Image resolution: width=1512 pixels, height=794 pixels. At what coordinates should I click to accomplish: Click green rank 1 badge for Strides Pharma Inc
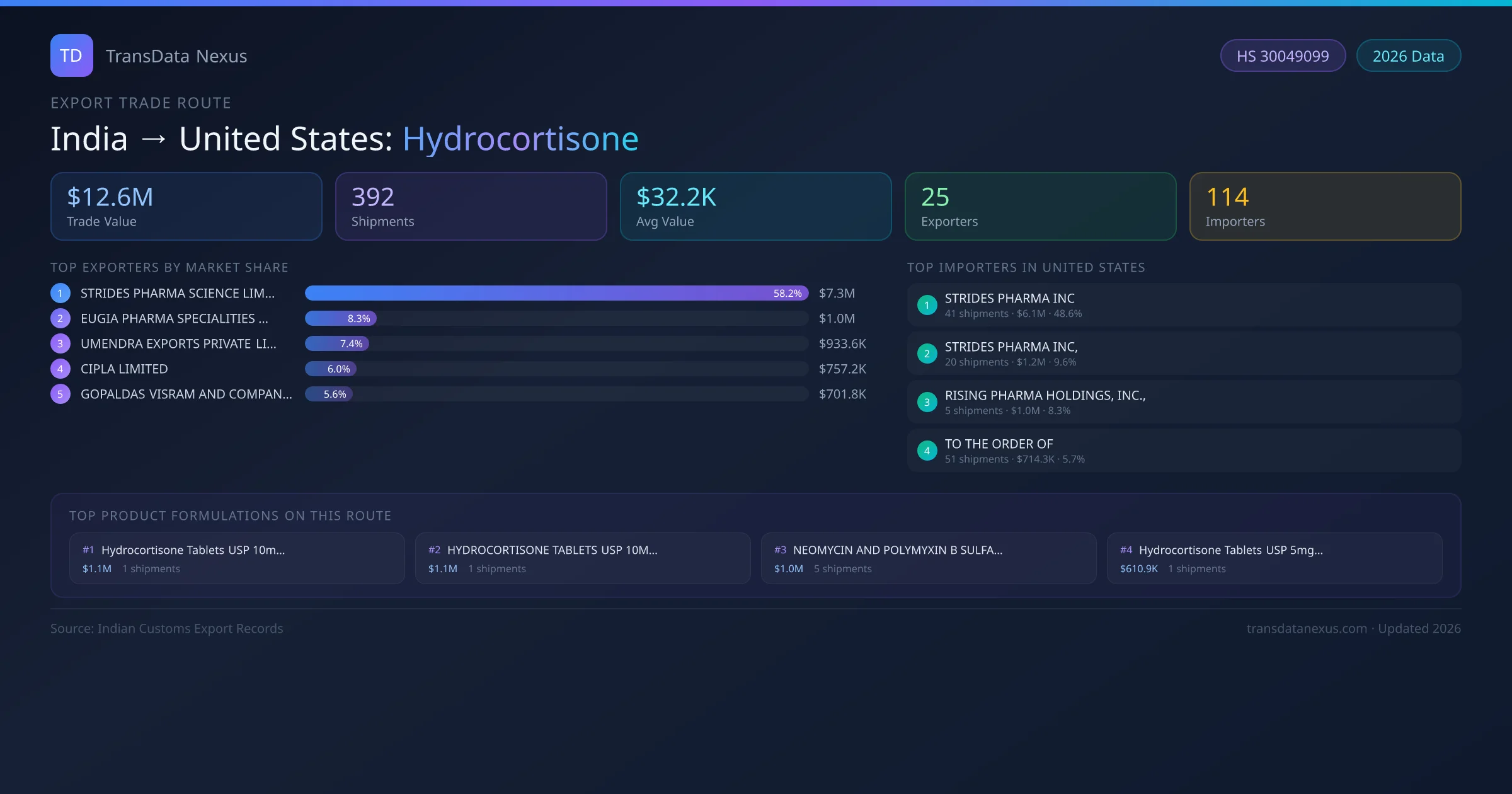(x=927, y=305)
